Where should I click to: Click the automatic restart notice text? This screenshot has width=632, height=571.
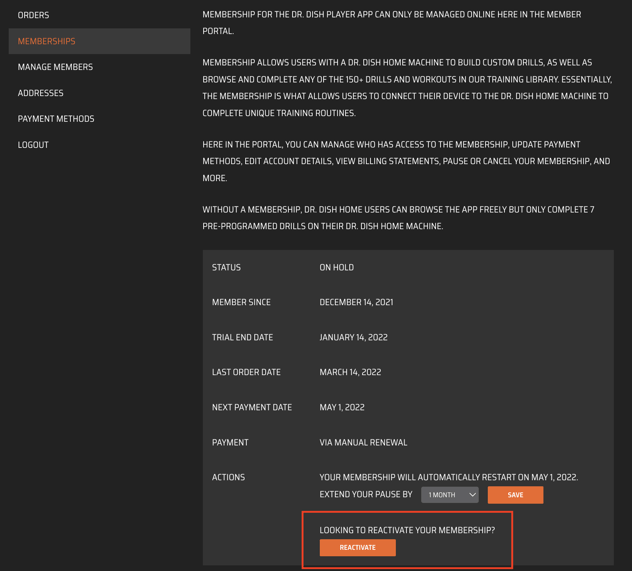(449, 478)
